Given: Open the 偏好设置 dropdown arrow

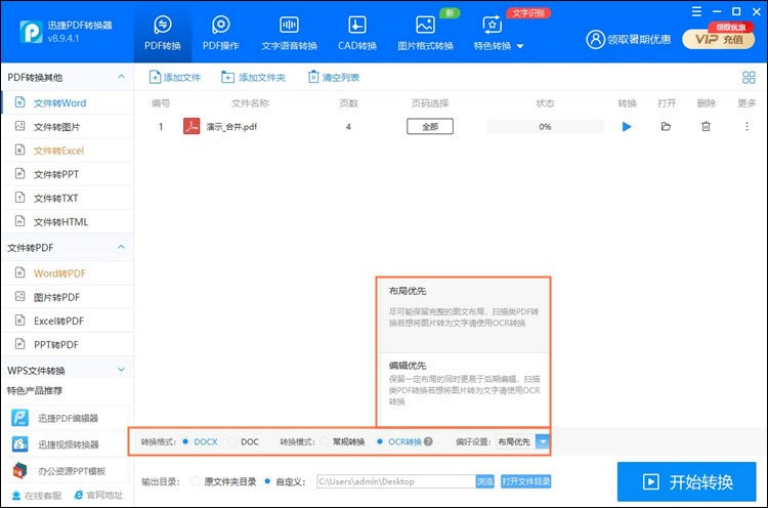Looking at the screenshot, I should (542, 441).
